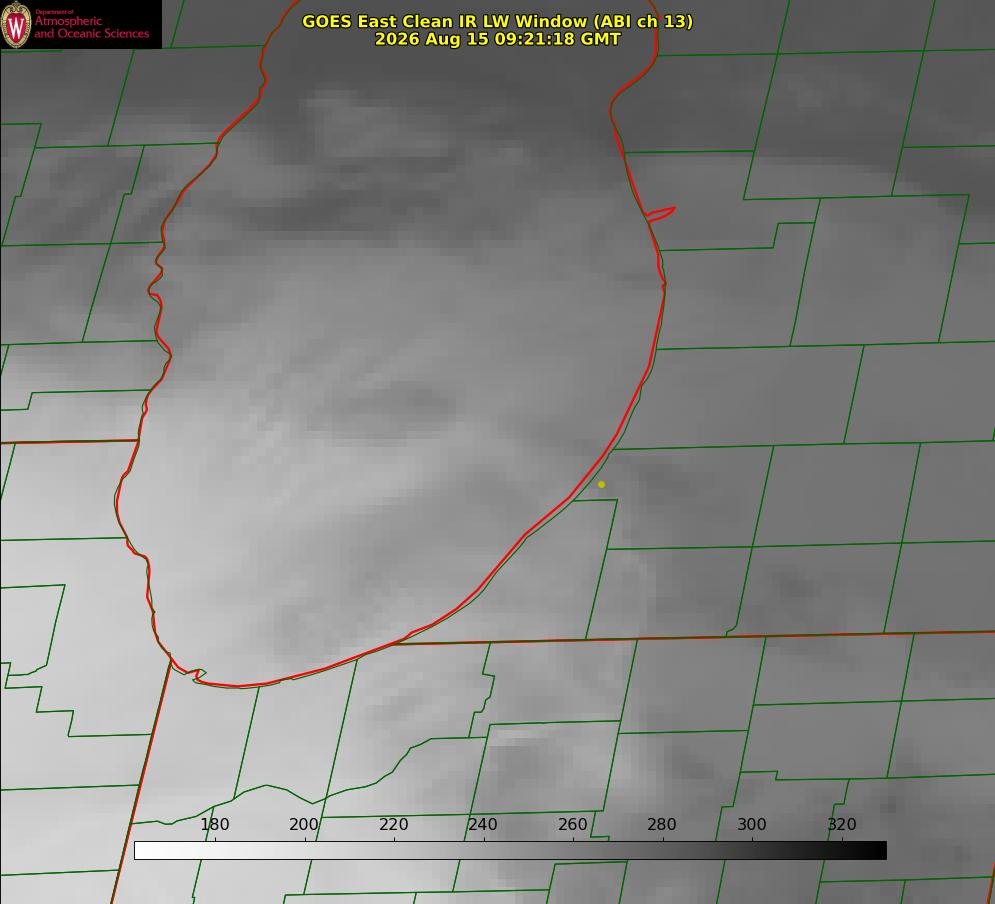Click the small harbor inlet at lake's southwest tip
Screen dimensions: 995x904
198,675
